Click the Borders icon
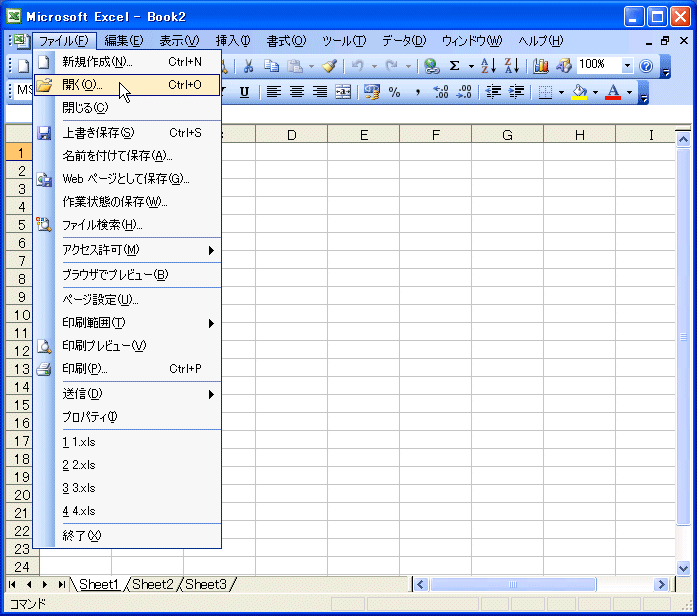This screenshot has width=697, height=616. 545,92
